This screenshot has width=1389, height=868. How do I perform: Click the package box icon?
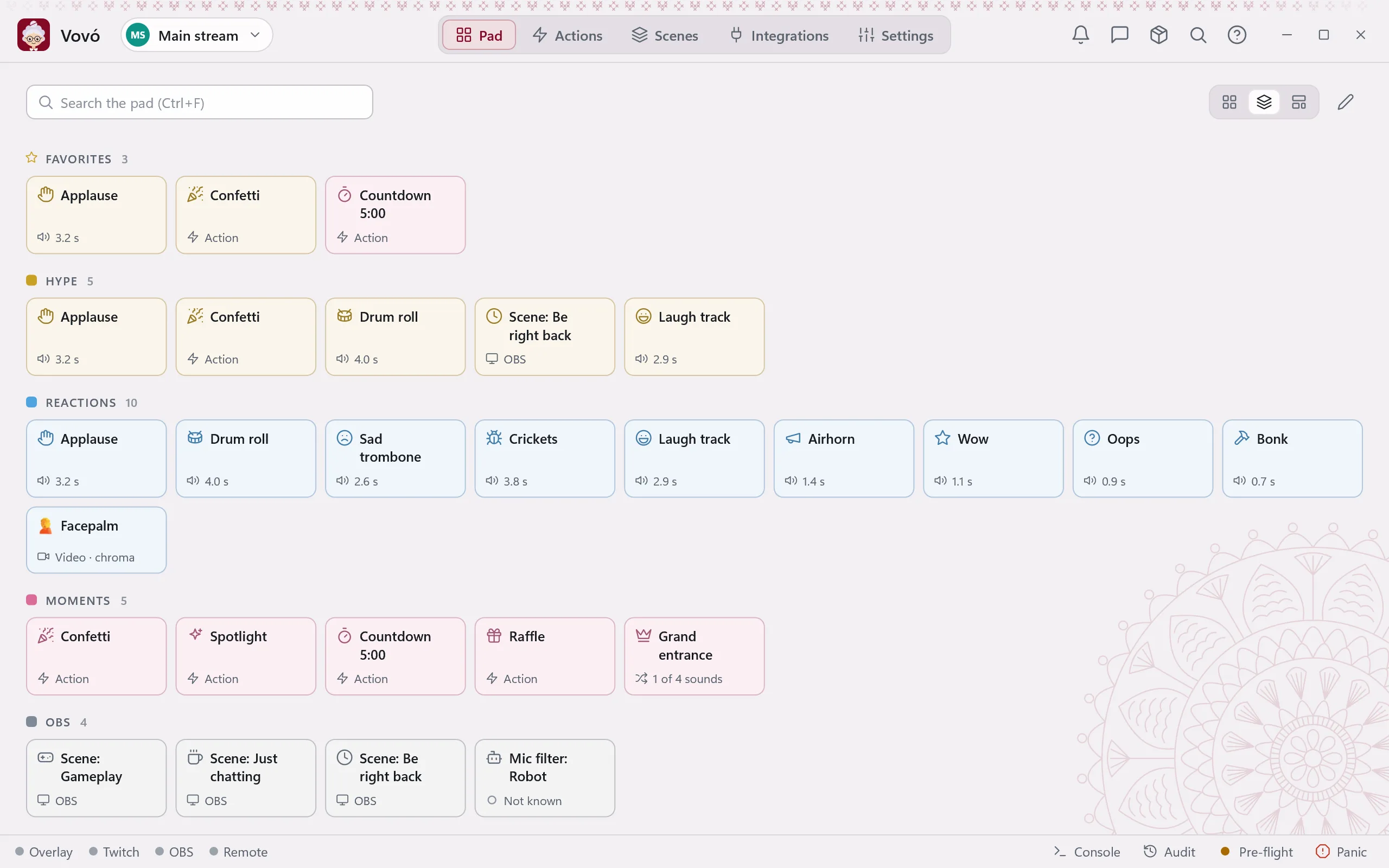(1158, 35)
